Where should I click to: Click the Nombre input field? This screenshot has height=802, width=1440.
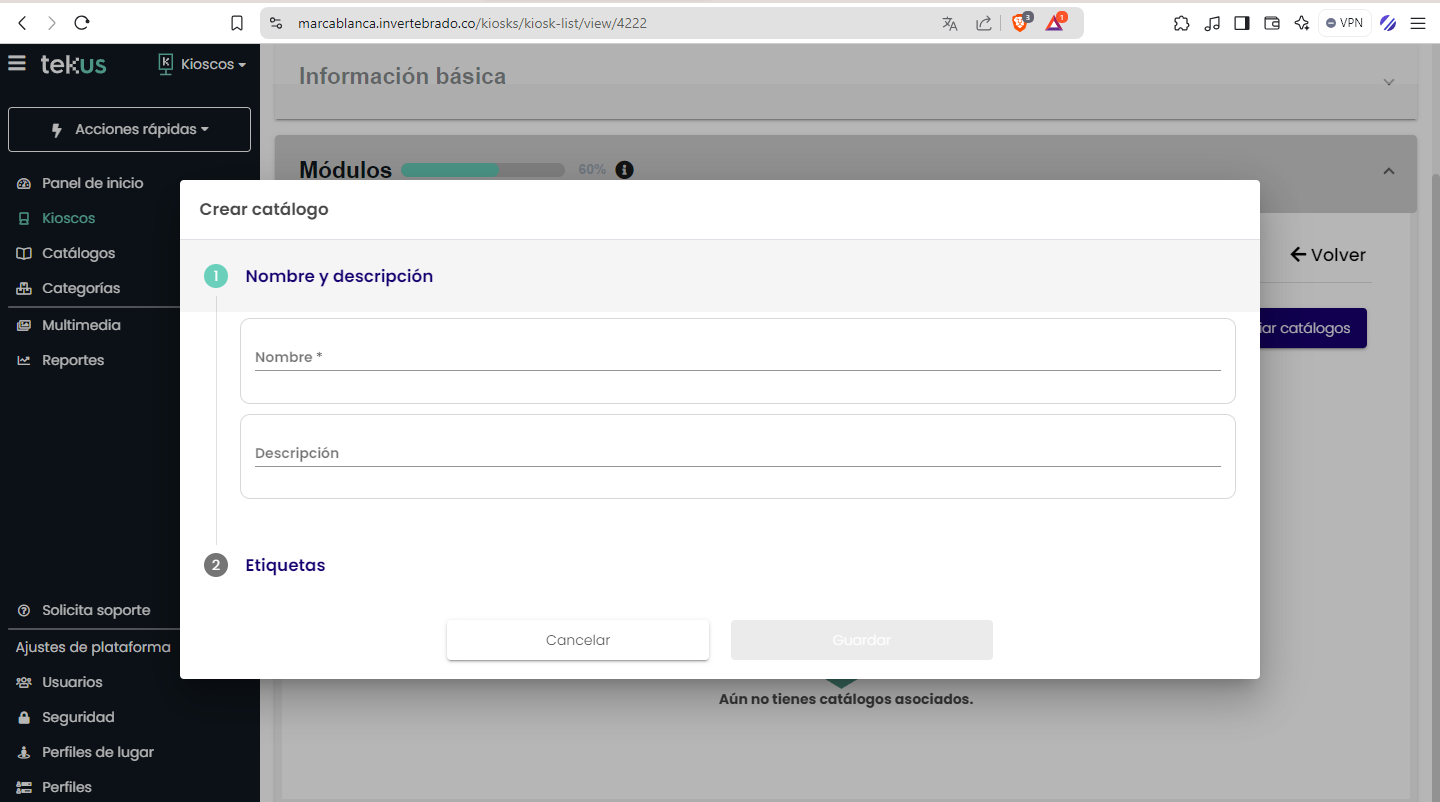[737, 357]
